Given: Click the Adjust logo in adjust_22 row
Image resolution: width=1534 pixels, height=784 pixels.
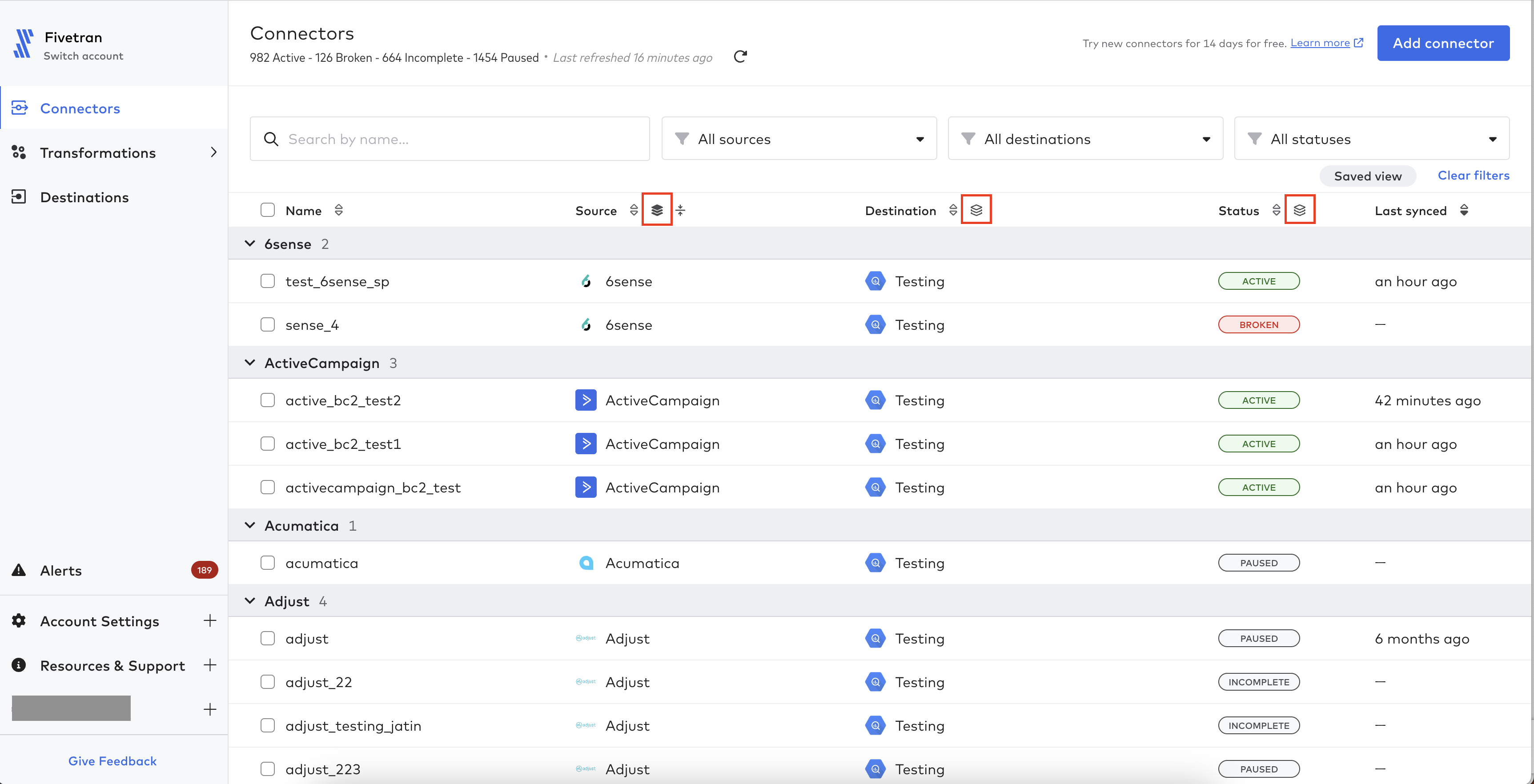Looking at the screenshot, I should 586,682.
